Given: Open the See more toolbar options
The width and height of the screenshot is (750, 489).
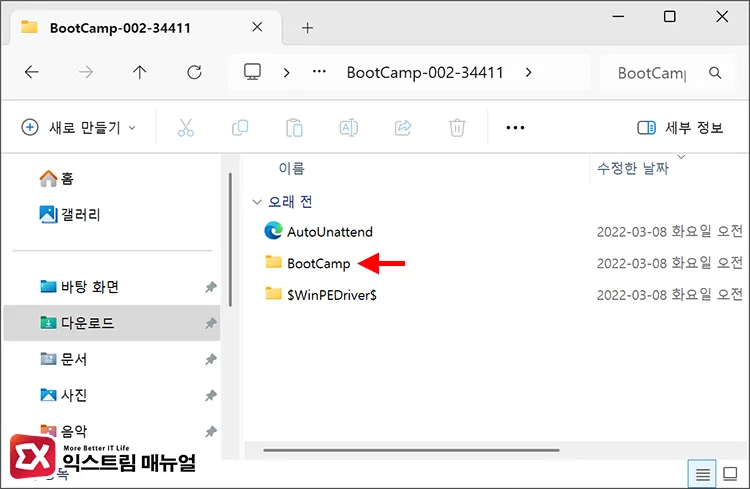Looking at the screenshot, I should [515, 128].
